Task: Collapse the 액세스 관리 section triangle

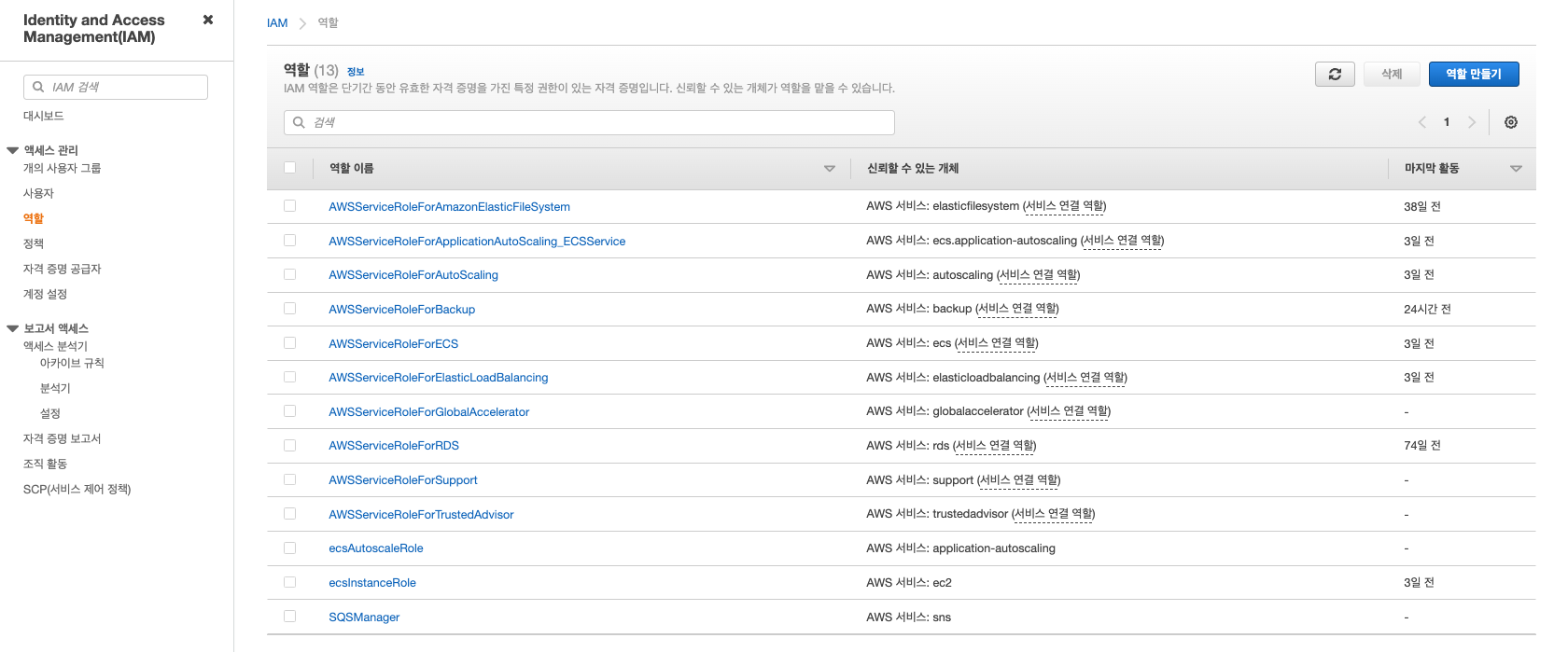Action: pyautogui.click(x=13, y=150)
